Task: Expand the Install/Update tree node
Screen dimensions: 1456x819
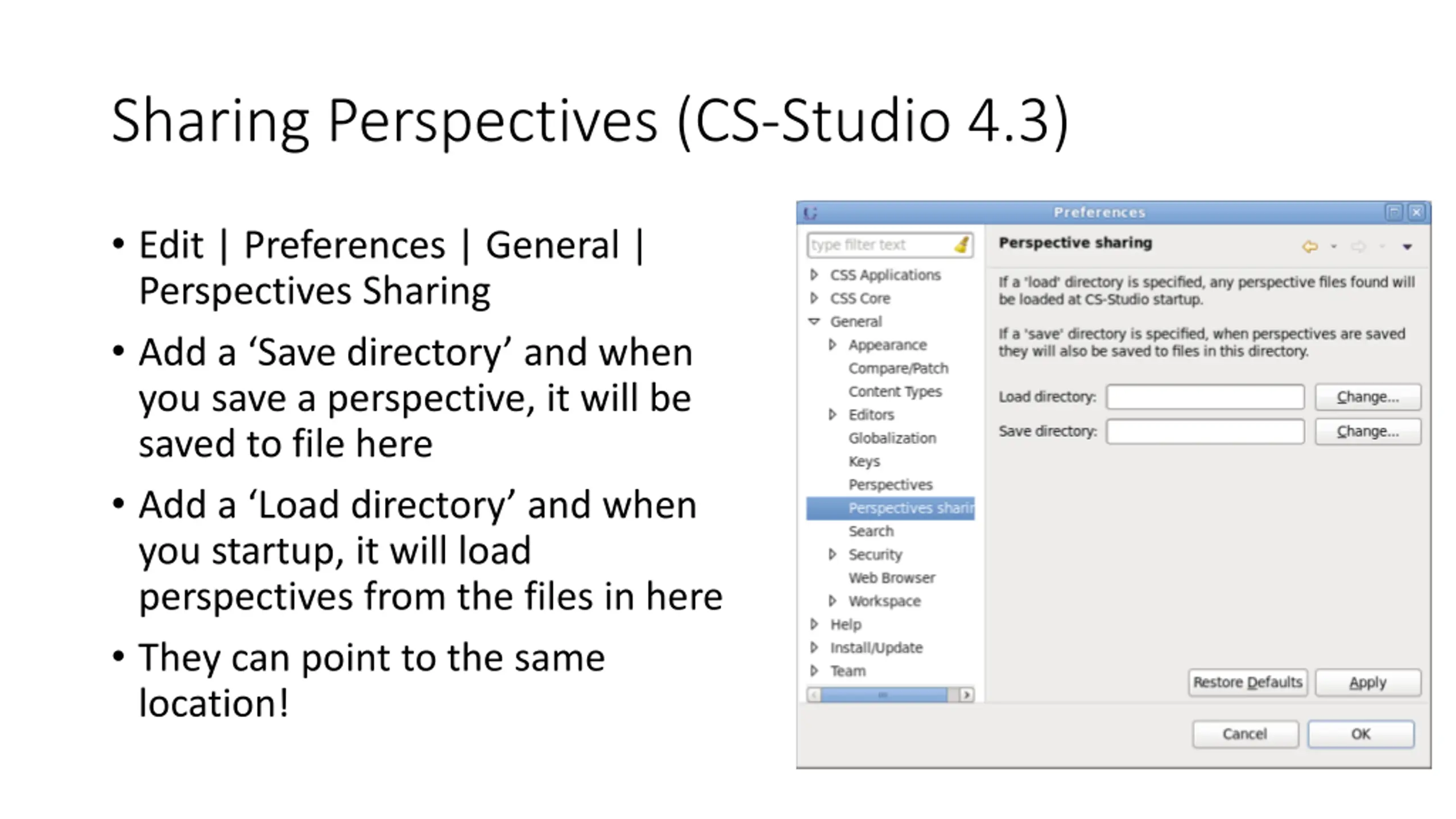Action: (814, 647)
